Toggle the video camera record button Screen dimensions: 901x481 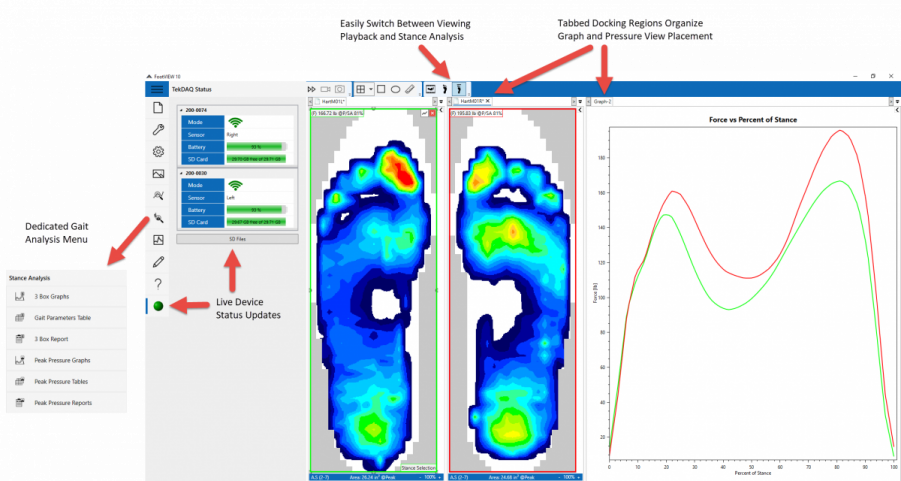[x=326, y=89]
